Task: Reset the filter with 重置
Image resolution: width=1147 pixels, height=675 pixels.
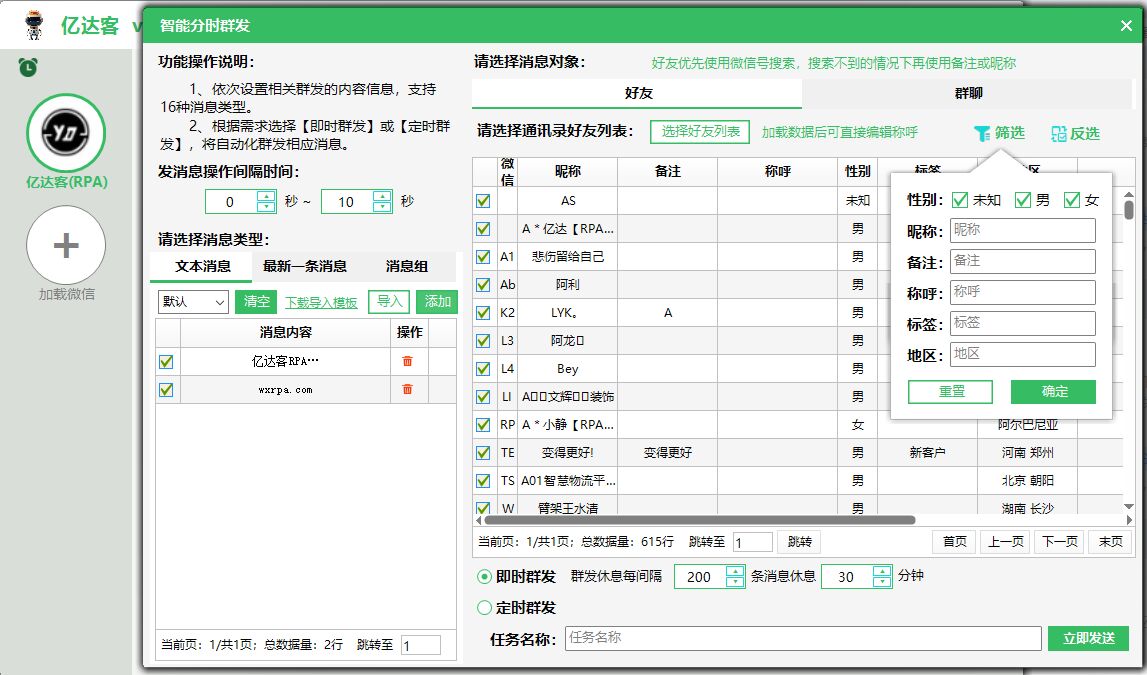Action: [x=950, y=391]
